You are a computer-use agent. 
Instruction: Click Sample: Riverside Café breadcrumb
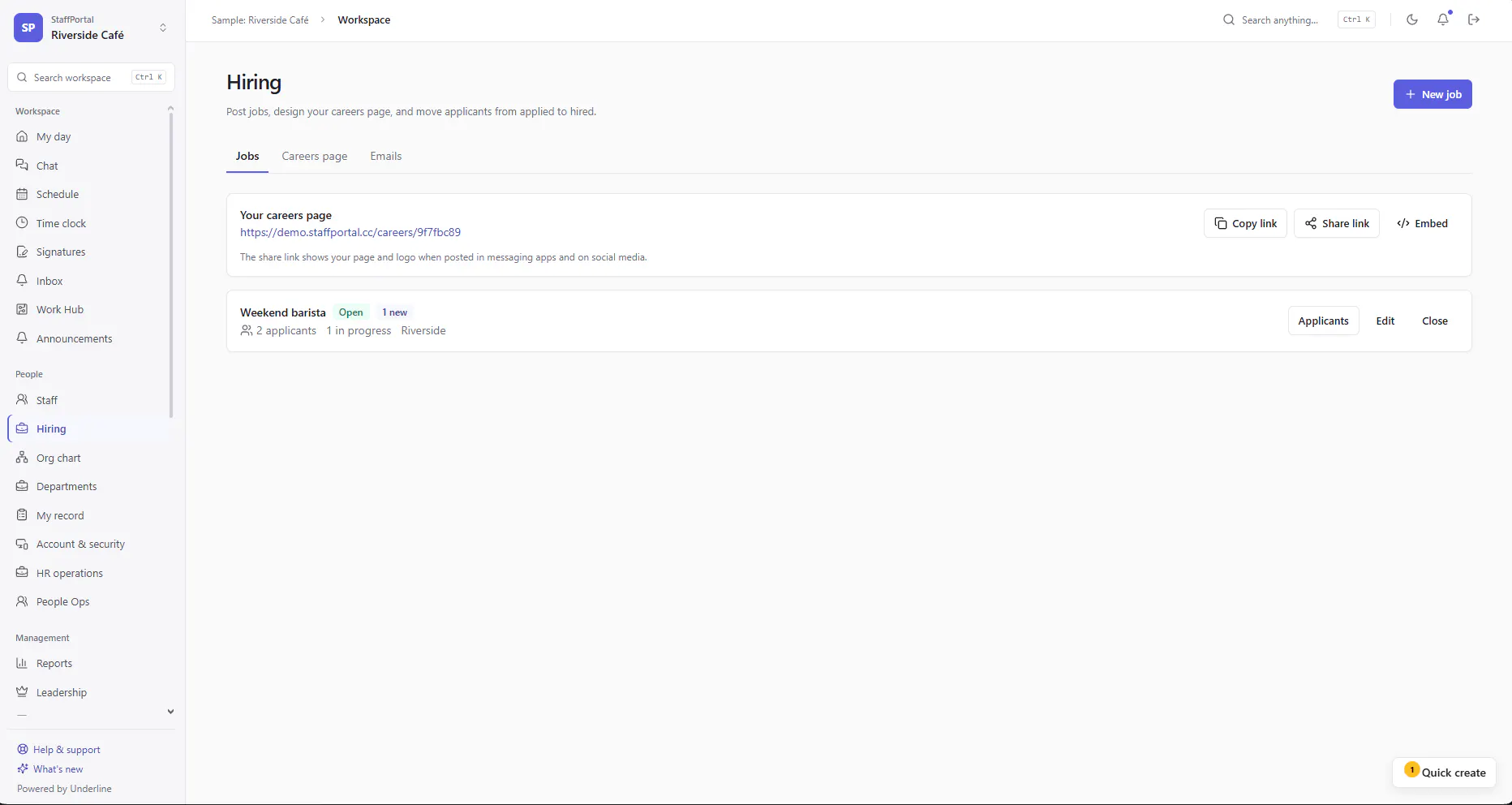[x=260, y=19]
